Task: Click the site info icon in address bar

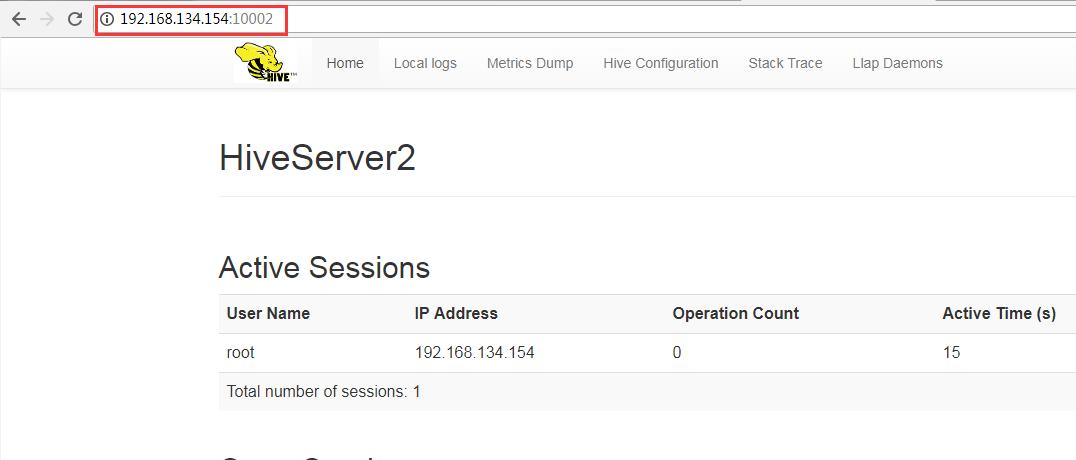Action: (x=106, y=20)
